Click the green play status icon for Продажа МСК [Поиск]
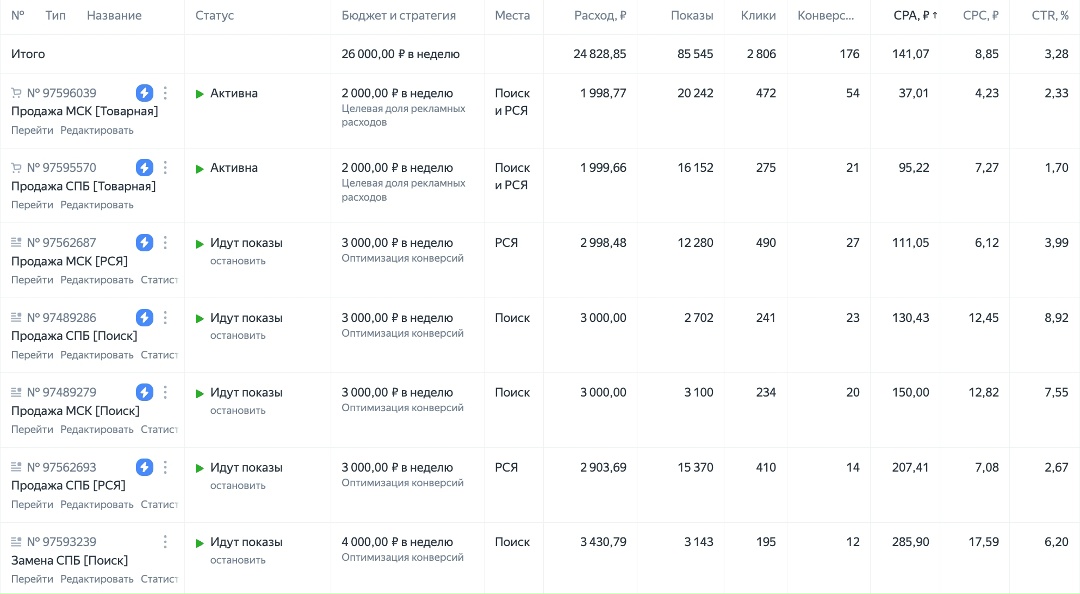 point(200,393)
